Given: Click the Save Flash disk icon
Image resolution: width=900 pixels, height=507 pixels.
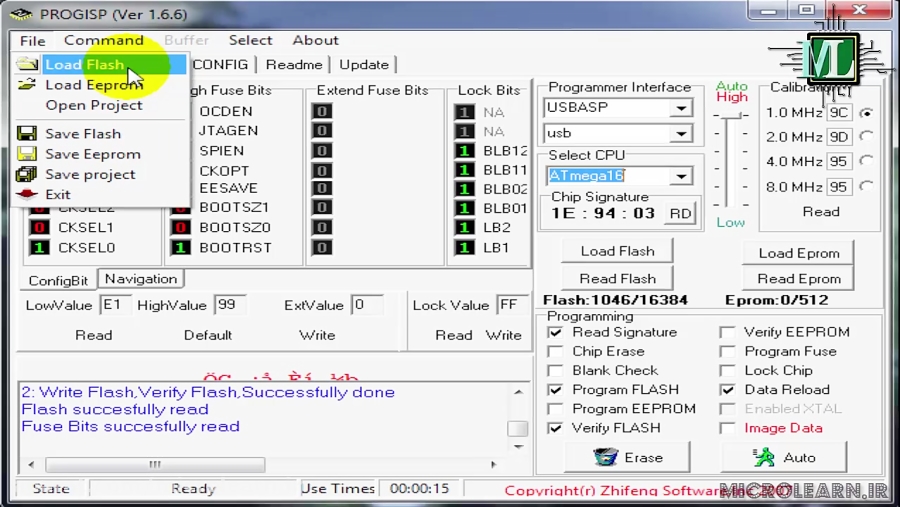Looking at the screenshot, I should click(x=27, y=134).
